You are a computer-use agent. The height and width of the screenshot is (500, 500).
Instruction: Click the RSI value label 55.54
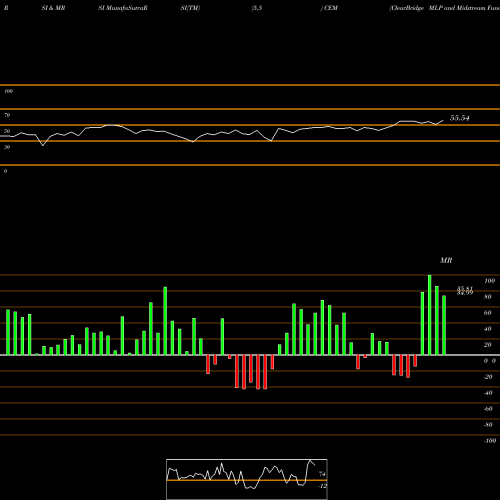(460, 118)
